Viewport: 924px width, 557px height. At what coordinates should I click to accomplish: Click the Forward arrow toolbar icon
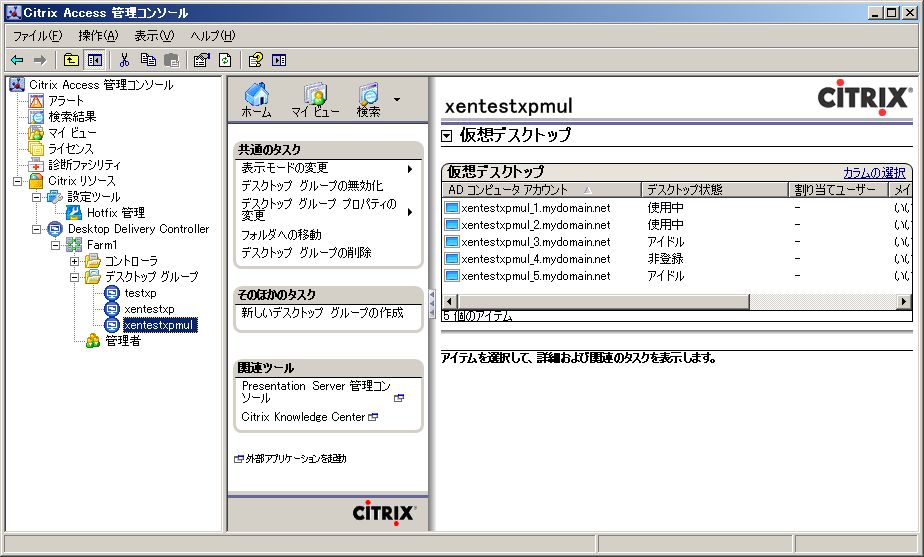click(40, 60)
